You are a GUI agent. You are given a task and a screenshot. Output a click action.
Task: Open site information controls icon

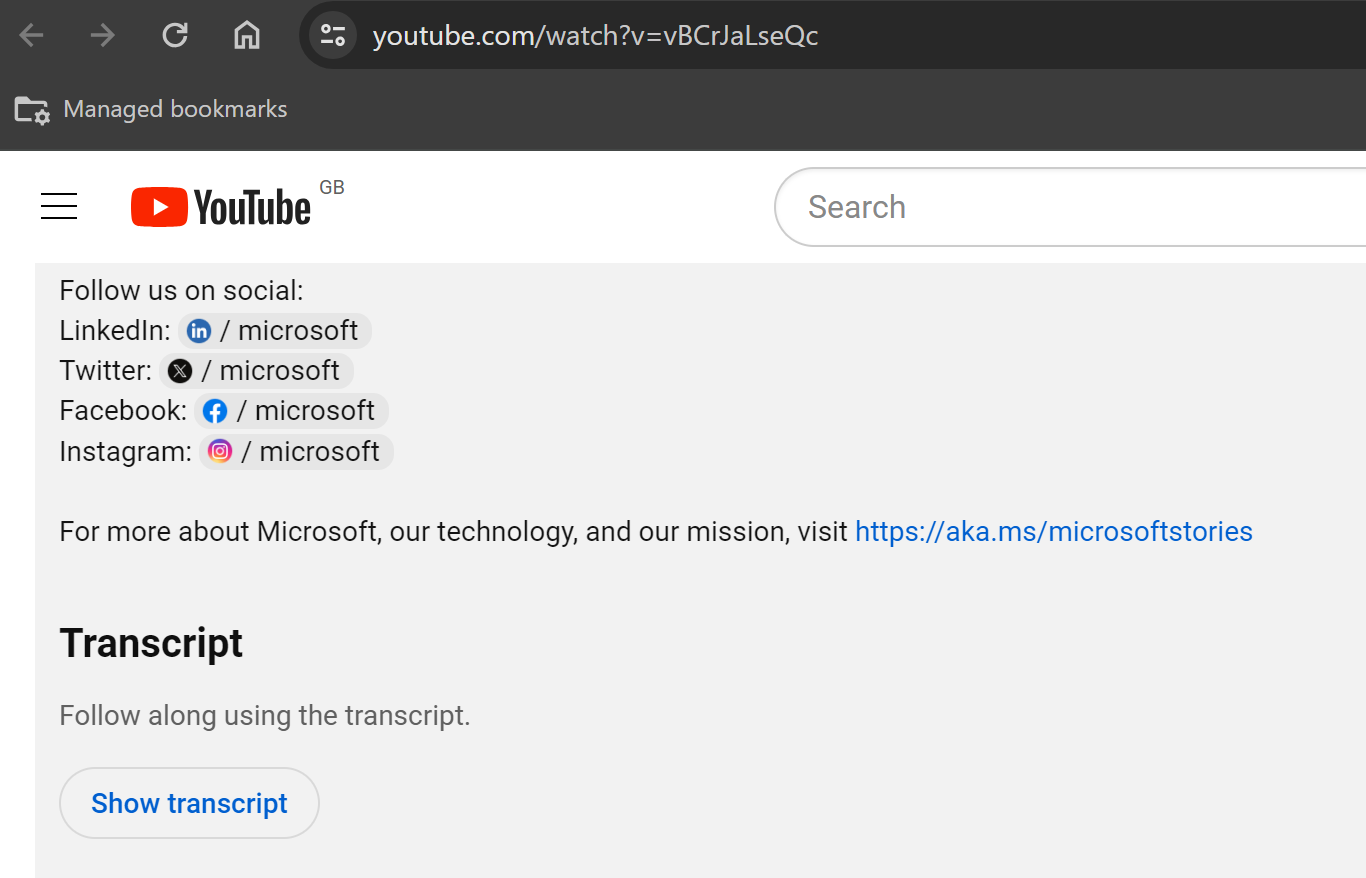click(333, 36)
